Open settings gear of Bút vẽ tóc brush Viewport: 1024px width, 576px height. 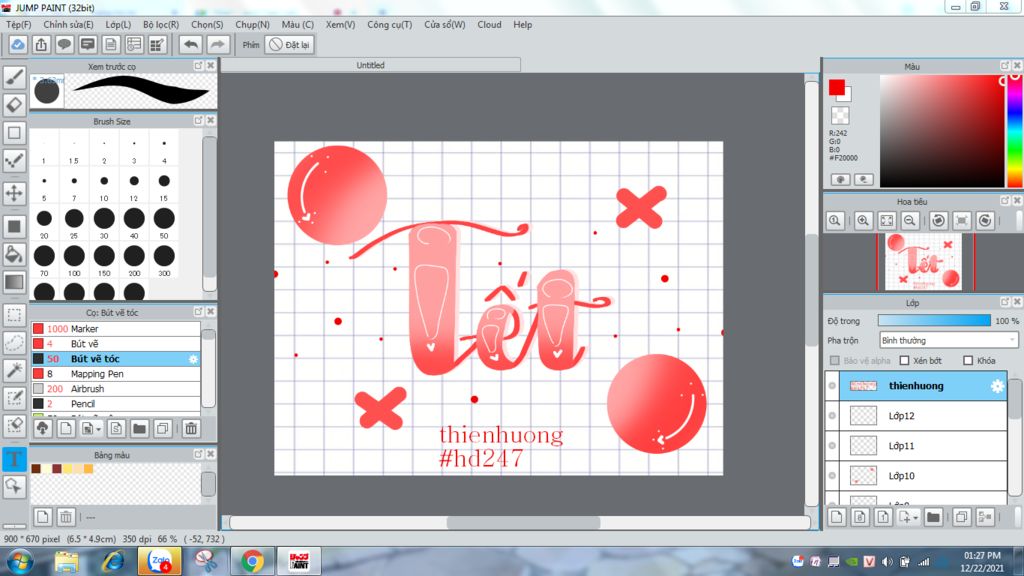pos(193,359)
